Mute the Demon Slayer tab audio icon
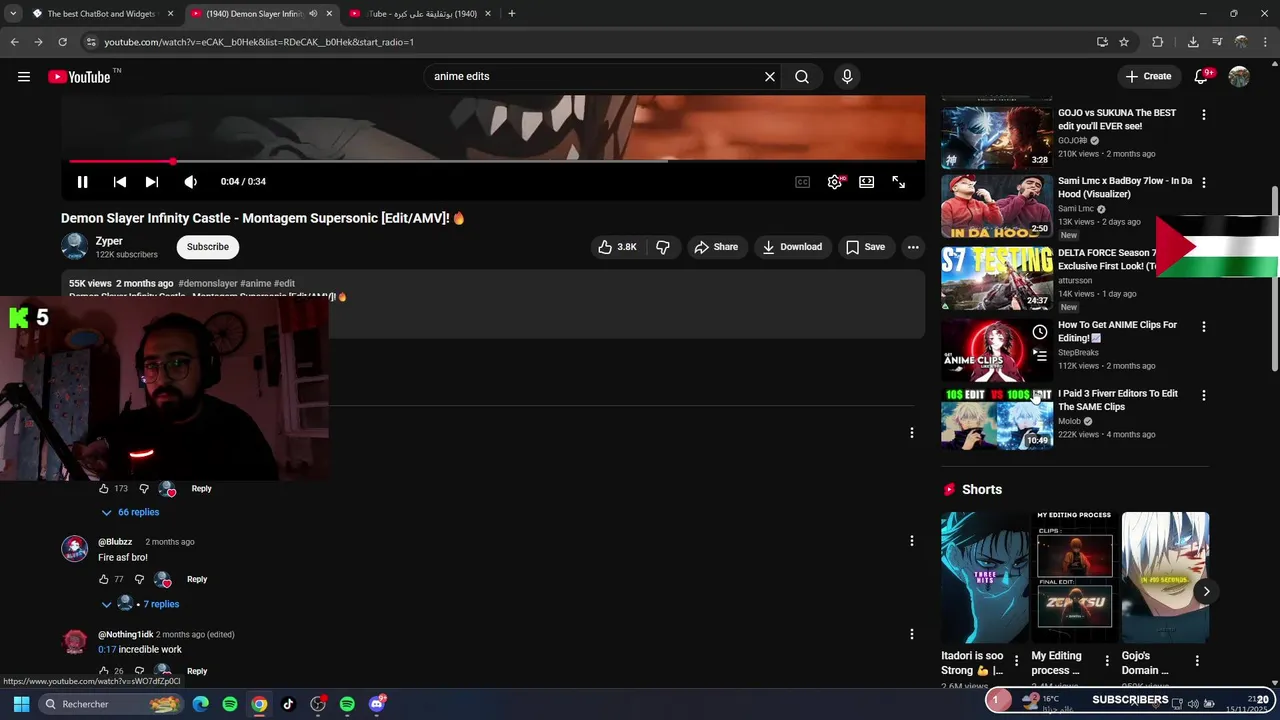Viewport: 1280px width, 720px height. click(313, 14)
